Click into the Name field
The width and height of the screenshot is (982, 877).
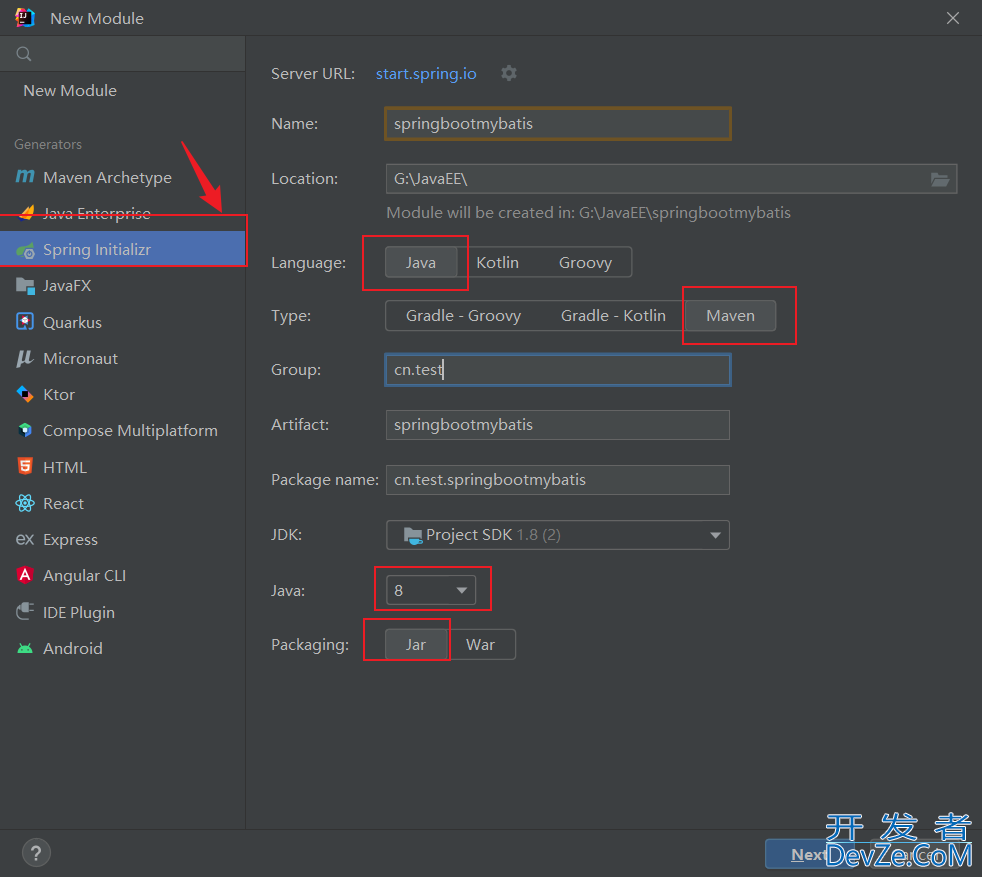point(557,123)
